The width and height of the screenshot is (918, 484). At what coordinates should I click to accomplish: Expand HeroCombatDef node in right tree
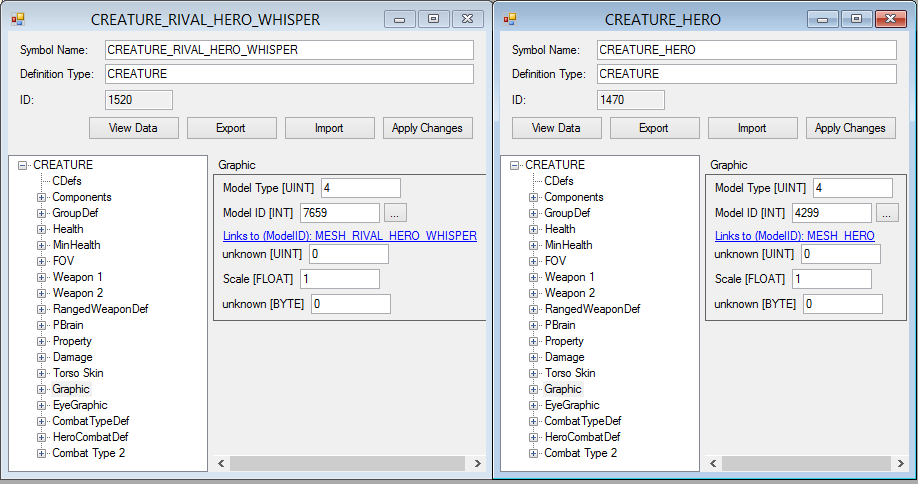pyautogui.click(x=534, y=437)
